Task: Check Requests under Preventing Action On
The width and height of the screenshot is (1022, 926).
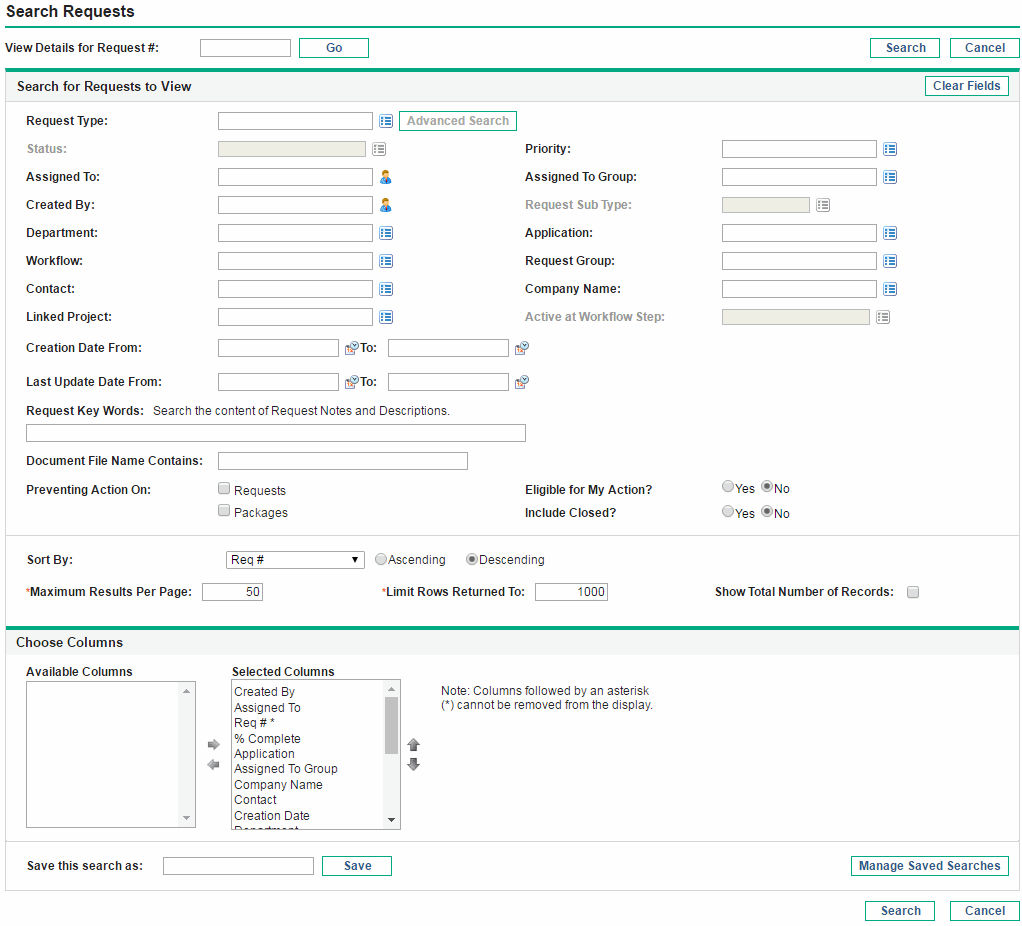Action: point(224,487)
